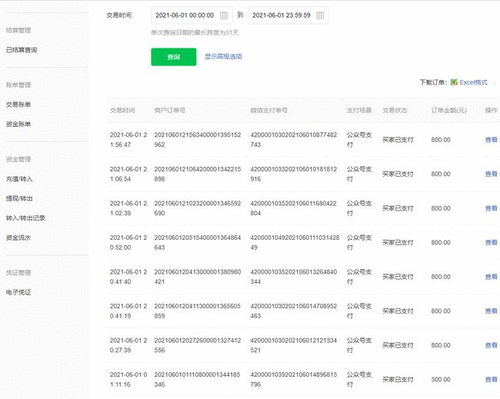The width and height of the screenshot is (500, 399).
Task: Click the 800.00 amount in the 21:56:47 row
Action: [441, 140]
